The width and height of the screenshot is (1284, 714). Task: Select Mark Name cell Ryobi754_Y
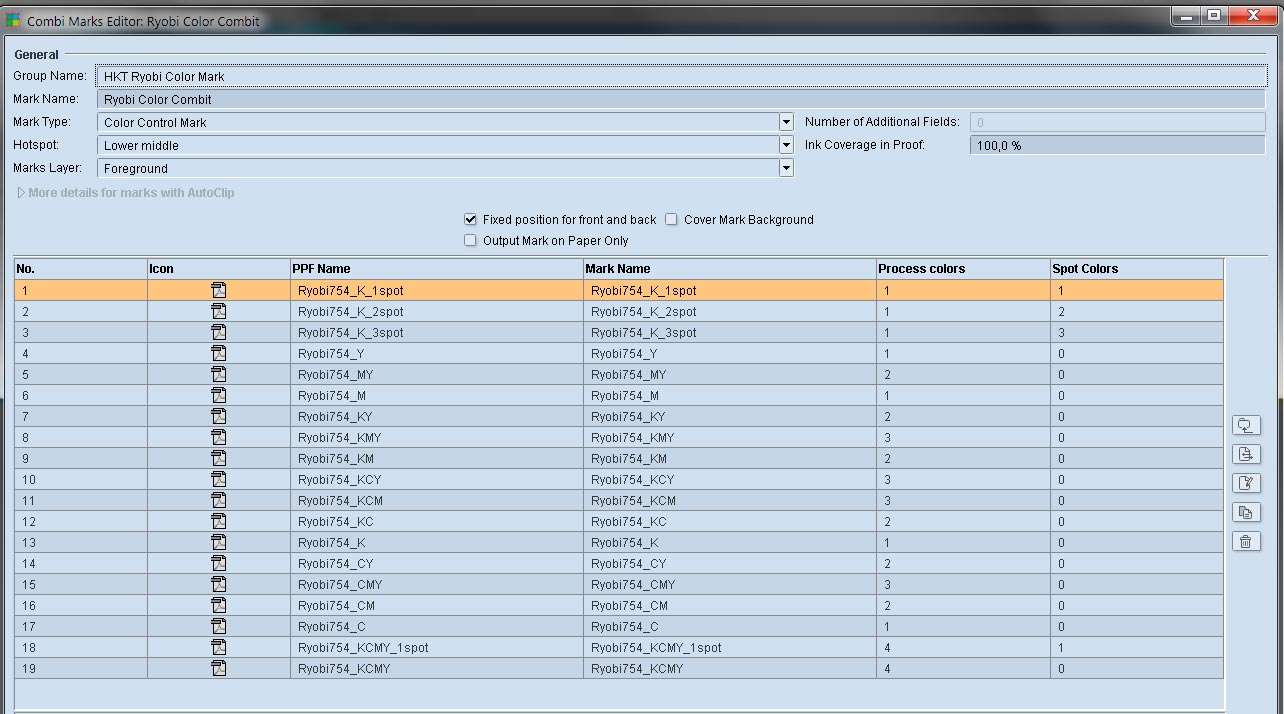(x=730, y=353)
